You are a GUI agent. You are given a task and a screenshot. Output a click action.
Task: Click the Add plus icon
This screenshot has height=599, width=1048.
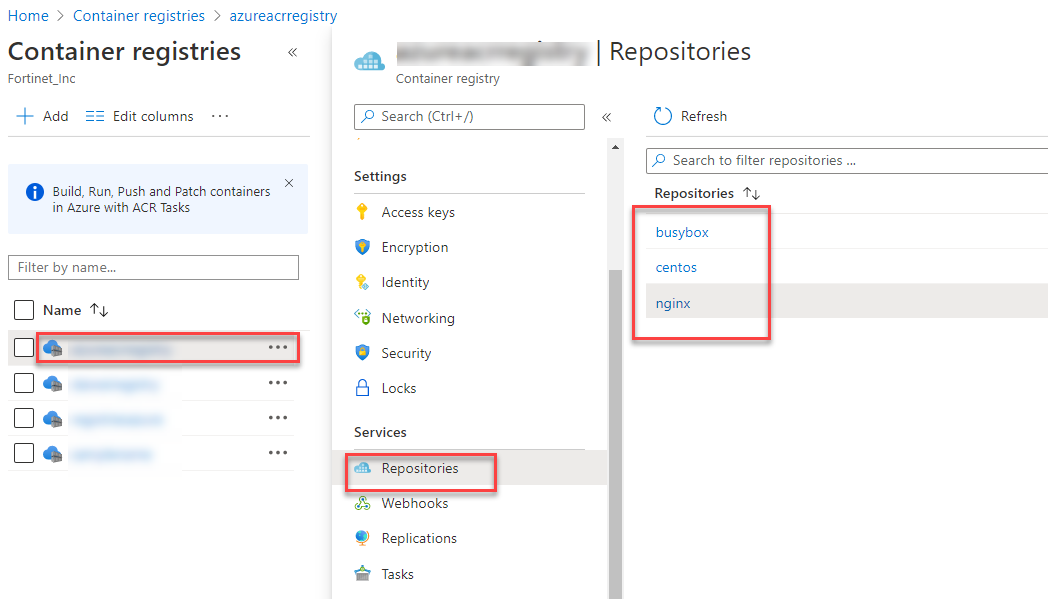pyautogui.click(x=25, y=116)
